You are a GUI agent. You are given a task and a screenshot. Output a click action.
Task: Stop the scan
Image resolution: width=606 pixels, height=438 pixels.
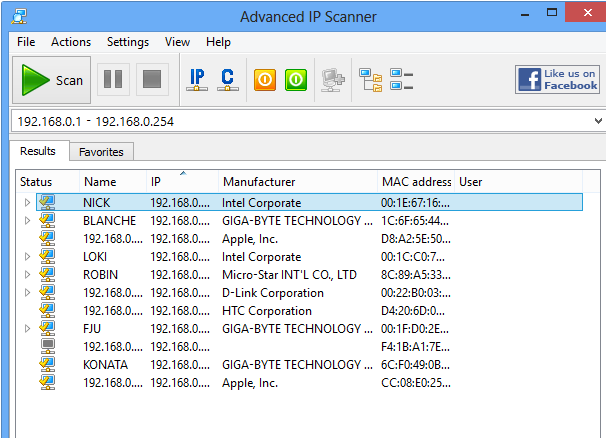[x=152, y=80]
